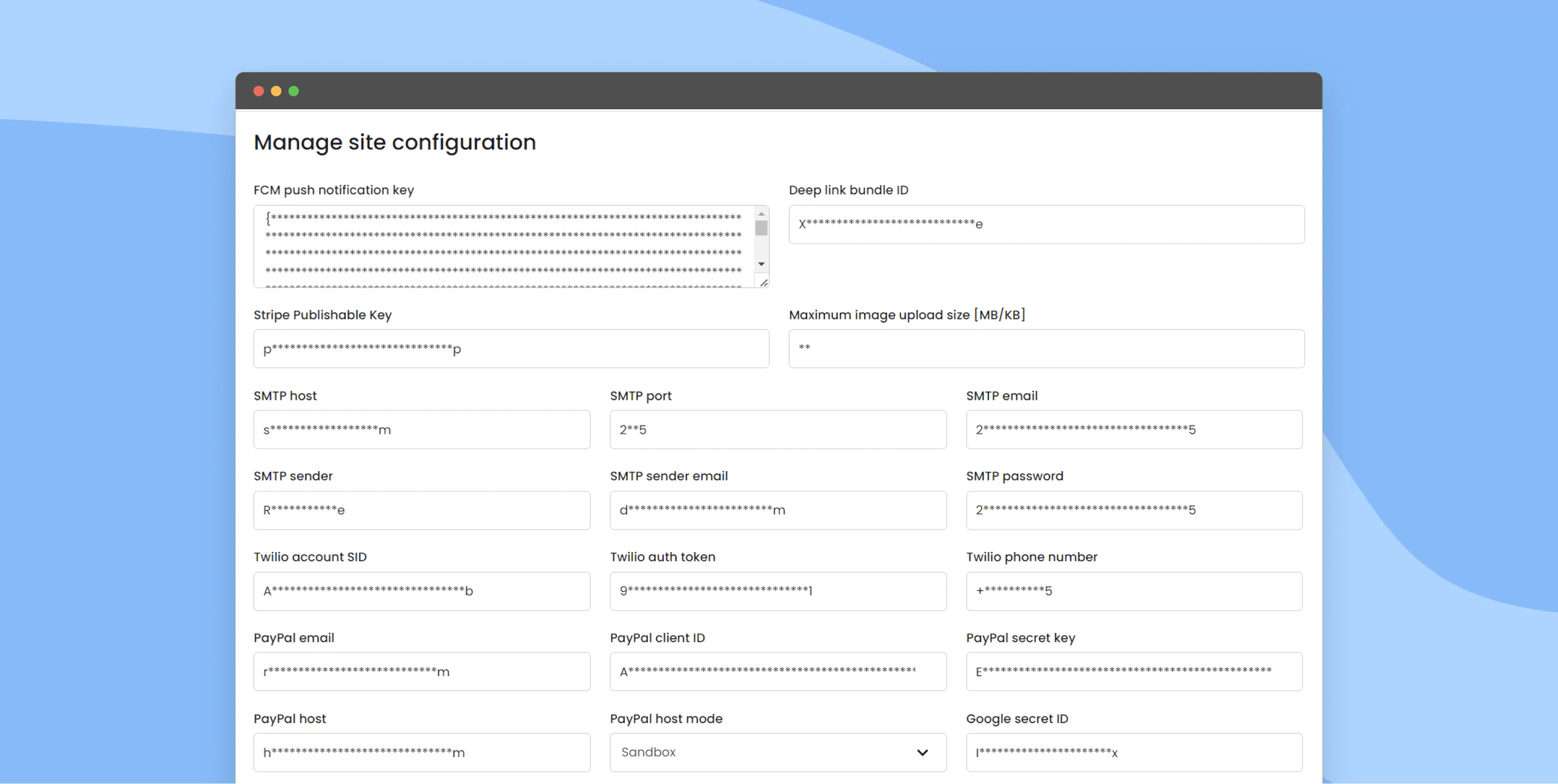The width and height of the screenshot is (1558, 784).
Task: Click the SMTP email input
Action: click(1134, 430)
